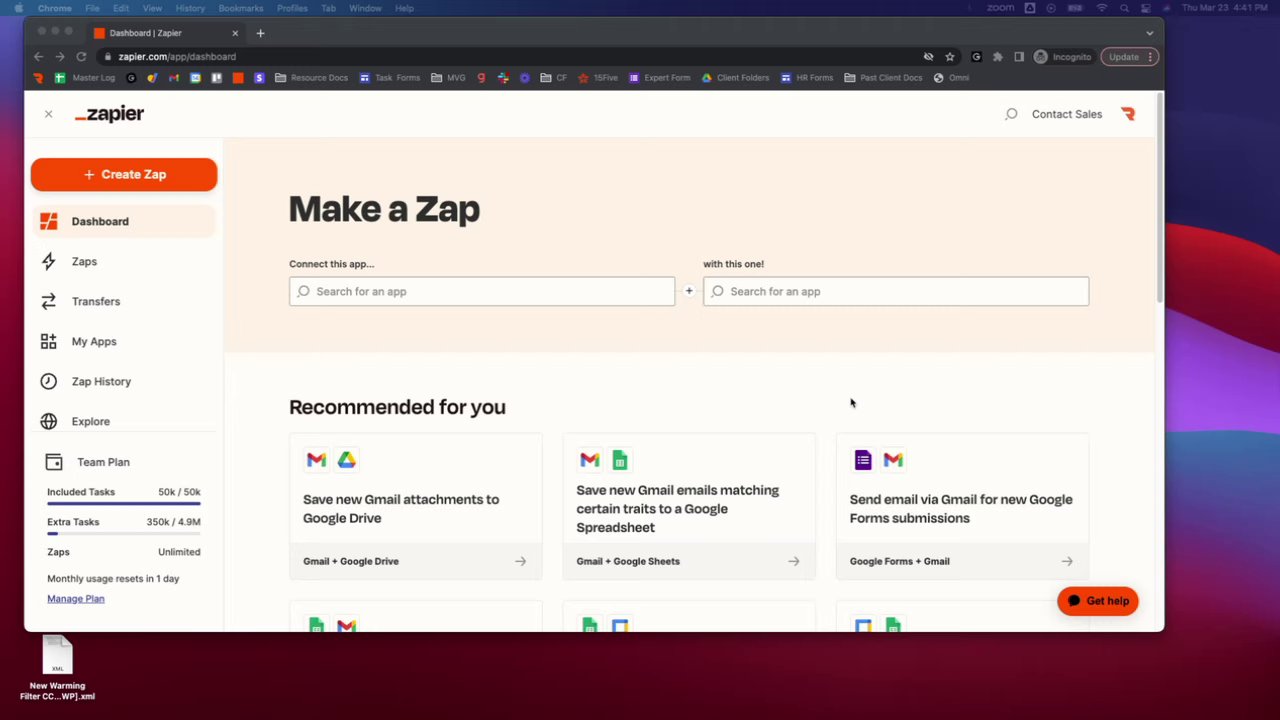Click the Get help chat button
1280x720 pixels.
tap(1098, 601)
